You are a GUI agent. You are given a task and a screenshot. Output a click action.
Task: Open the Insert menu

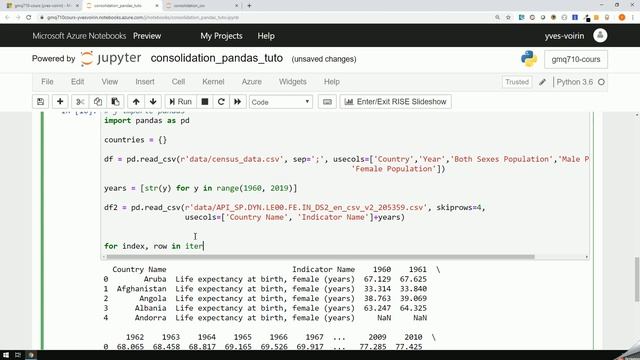coord(145,82)
